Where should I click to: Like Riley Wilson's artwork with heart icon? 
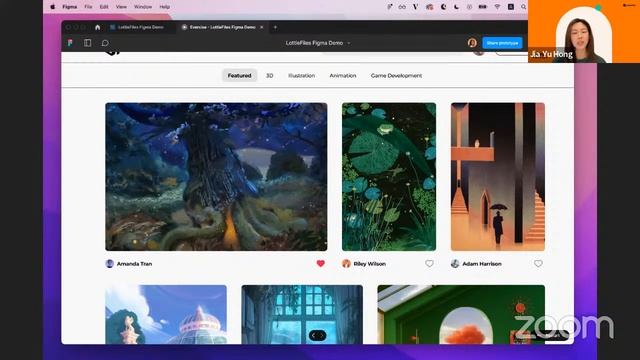429,264
